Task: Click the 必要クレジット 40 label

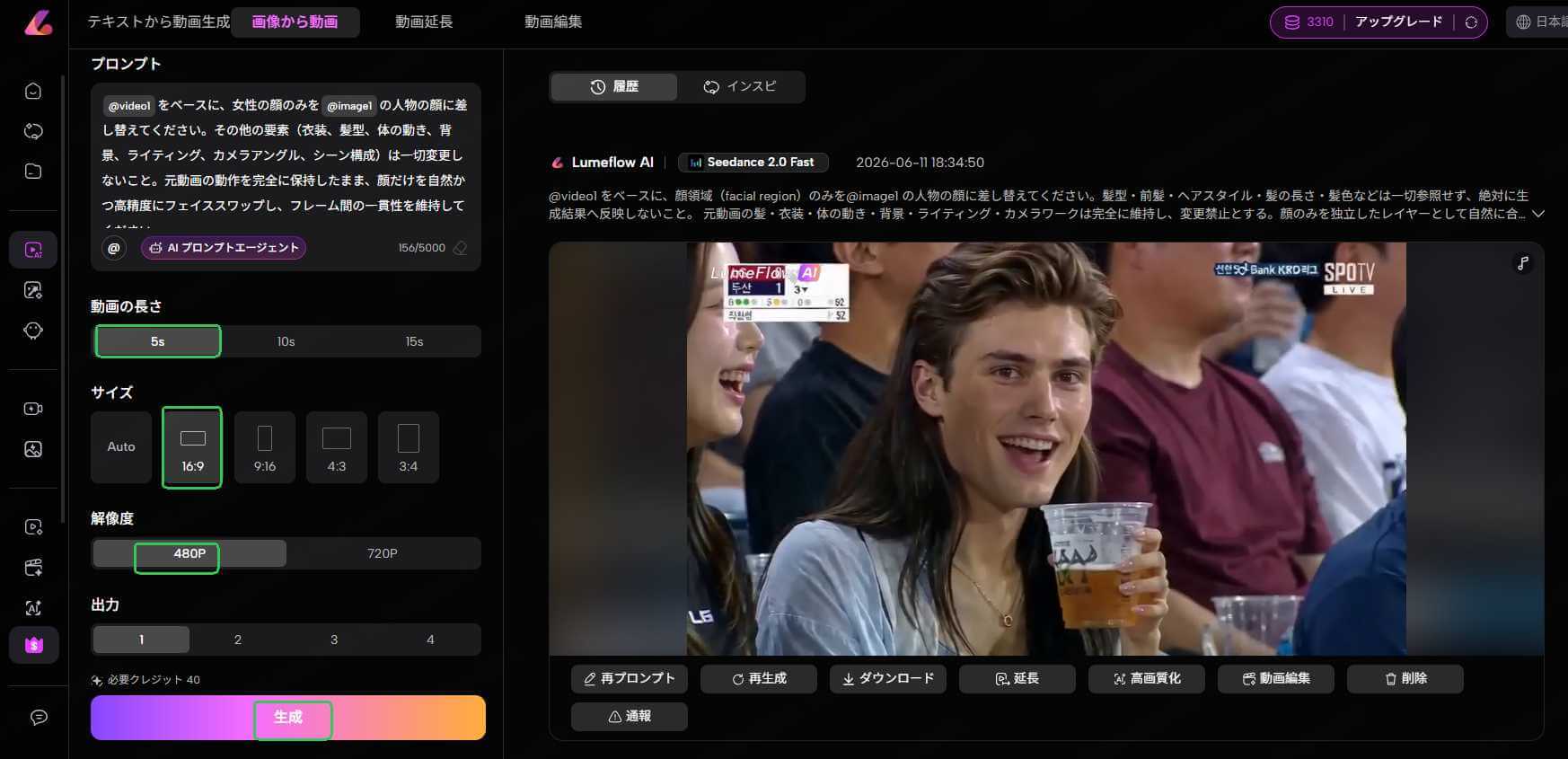Action: click(x=154, y=680)
